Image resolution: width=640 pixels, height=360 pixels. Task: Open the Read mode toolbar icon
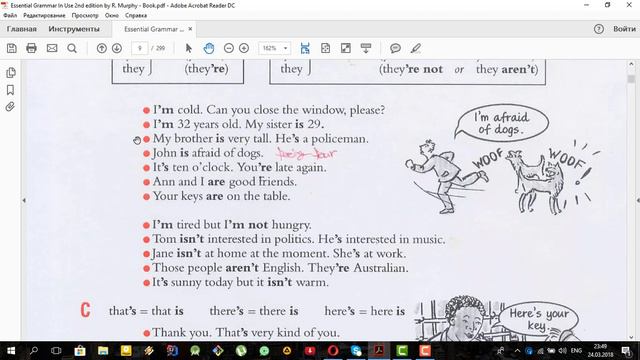tap(366, 48)
